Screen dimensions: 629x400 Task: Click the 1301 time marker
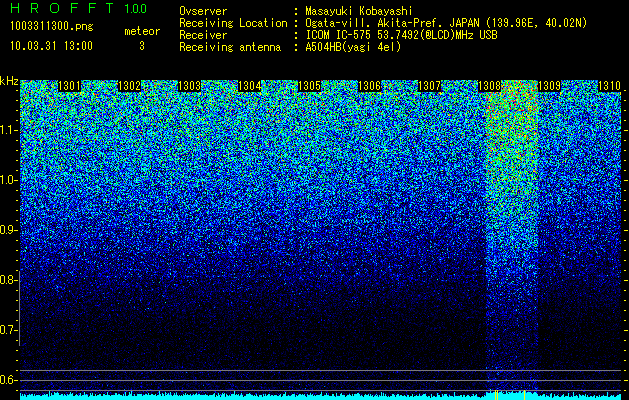69,86
